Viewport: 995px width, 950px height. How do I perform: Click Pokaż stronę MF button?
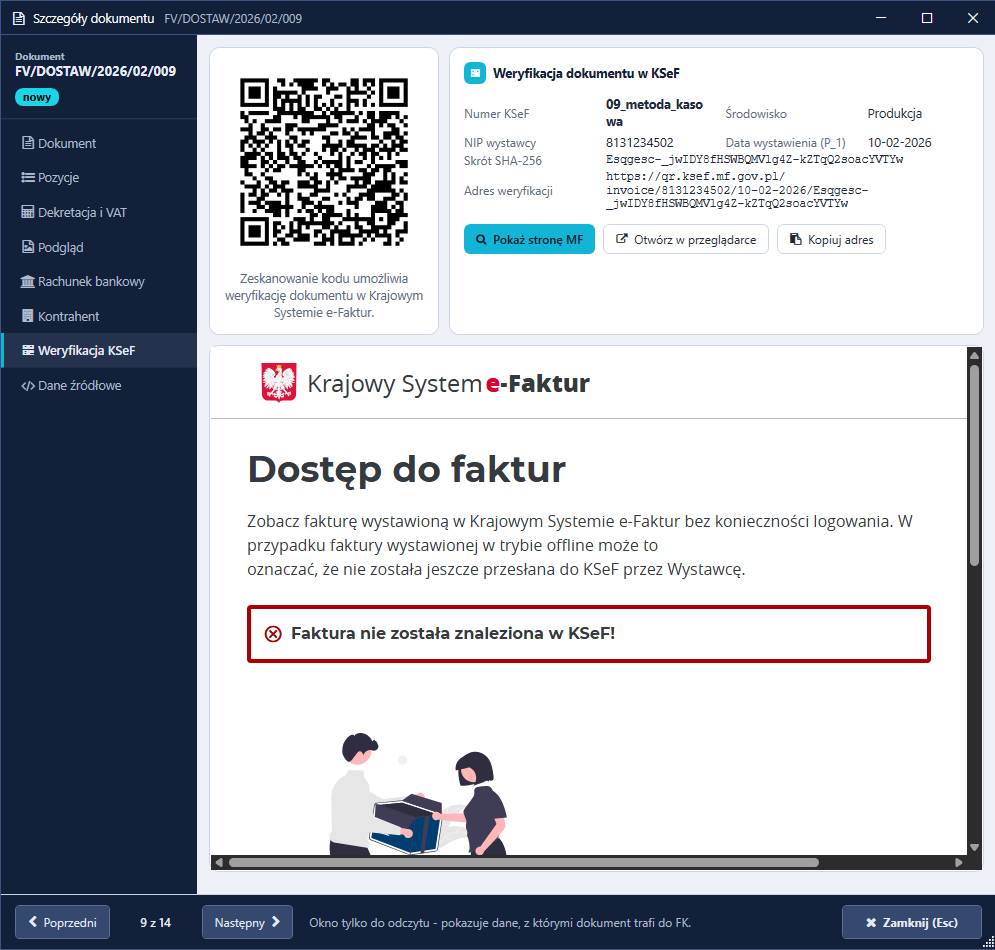point(529,239)
